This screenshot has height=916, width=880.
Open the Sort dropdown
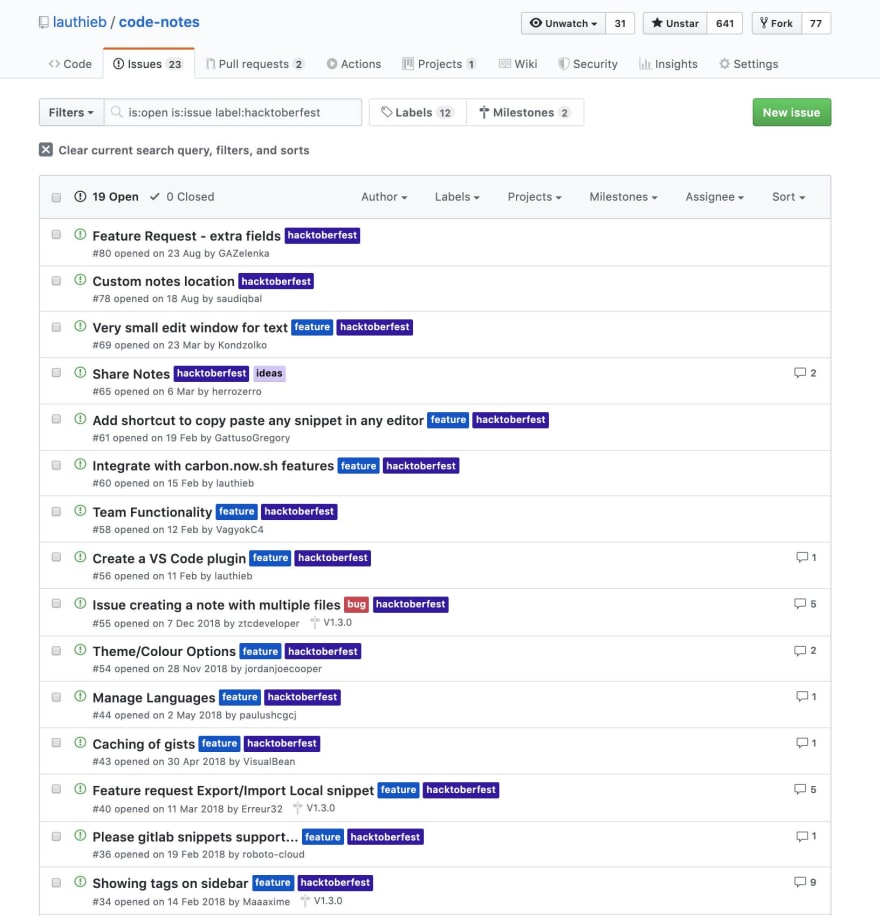788,197
